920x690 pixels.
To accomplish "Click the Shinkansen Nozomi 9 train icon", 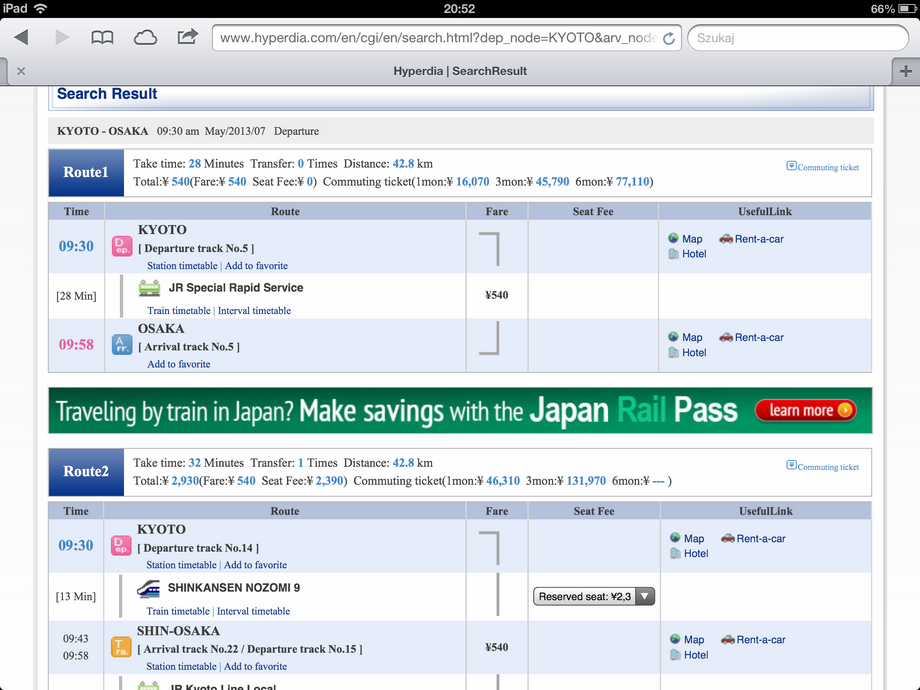I will (x=148, y=588).
